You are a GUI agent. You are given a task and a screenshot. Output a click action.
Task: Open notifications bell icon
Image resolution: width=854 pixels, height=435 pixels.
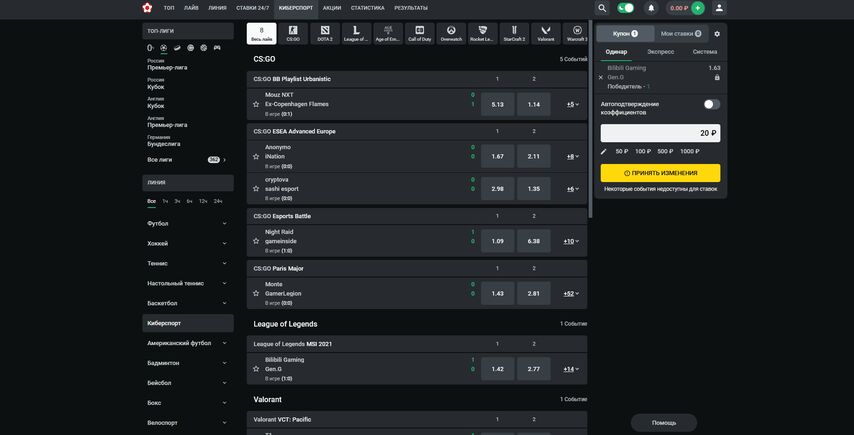[x=651, y=8]
